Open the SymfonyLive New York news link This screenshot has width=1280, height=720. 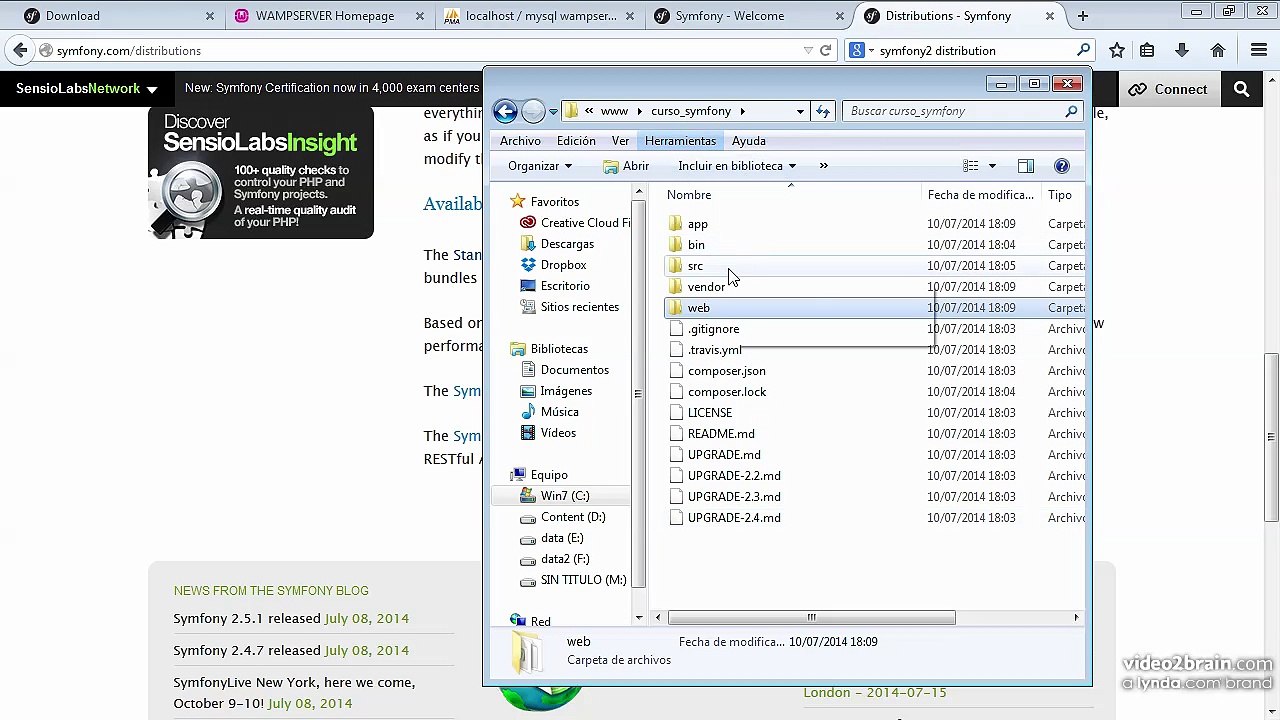294,693
